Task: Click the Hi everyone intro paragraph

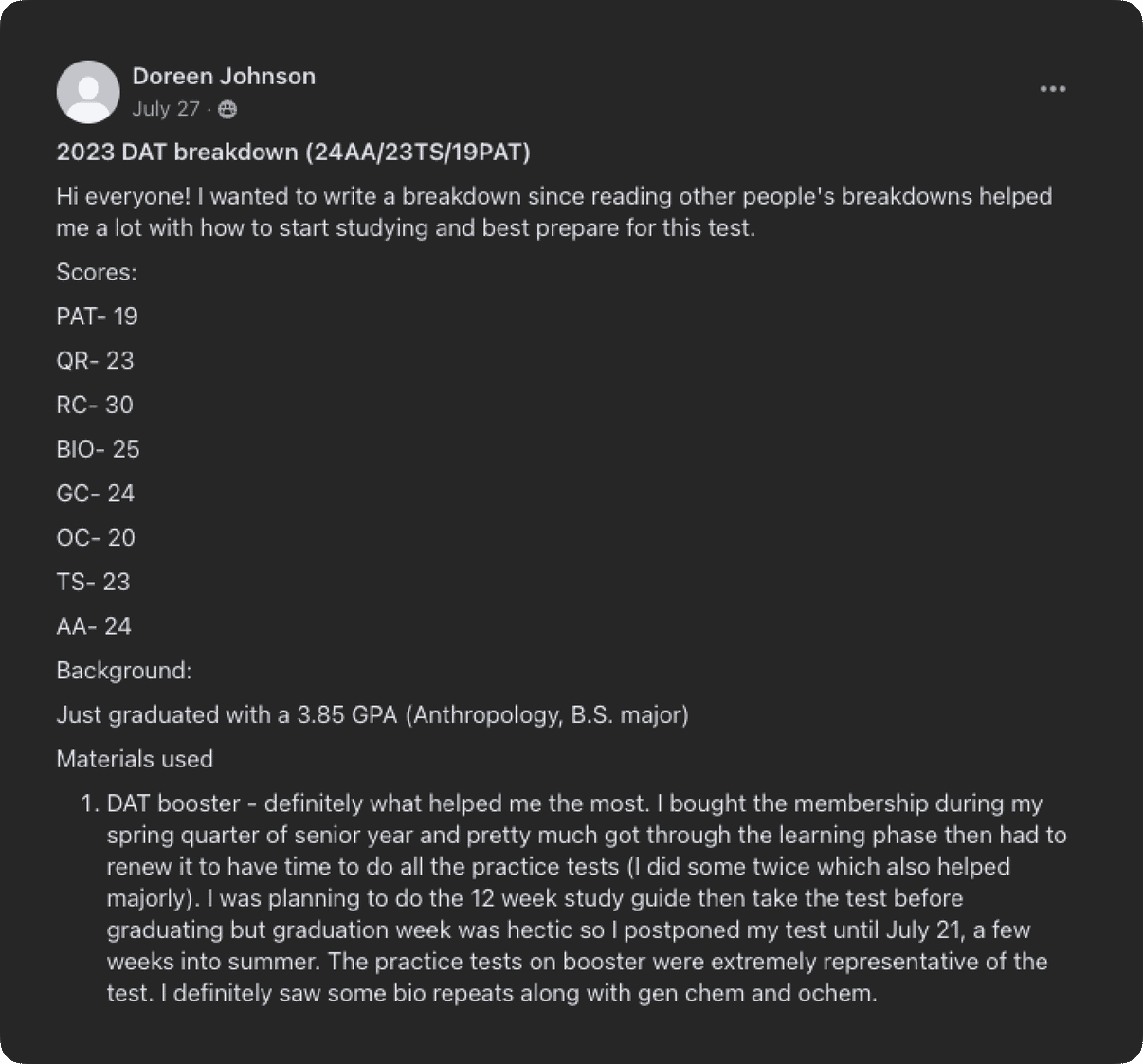Action: click(554, 211)
